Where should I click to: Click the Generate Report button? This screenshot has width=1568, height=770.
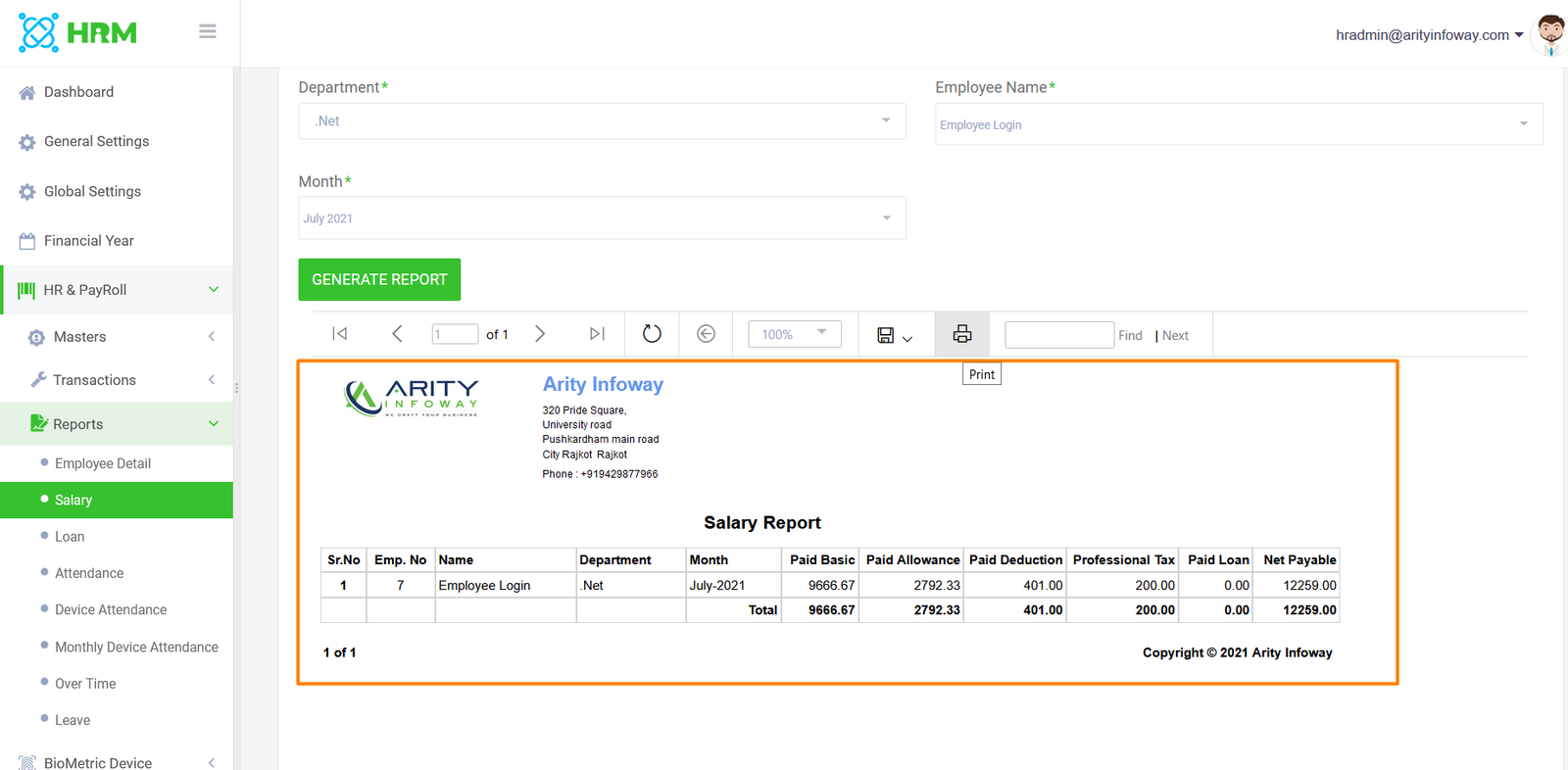[x=379, y=279]
